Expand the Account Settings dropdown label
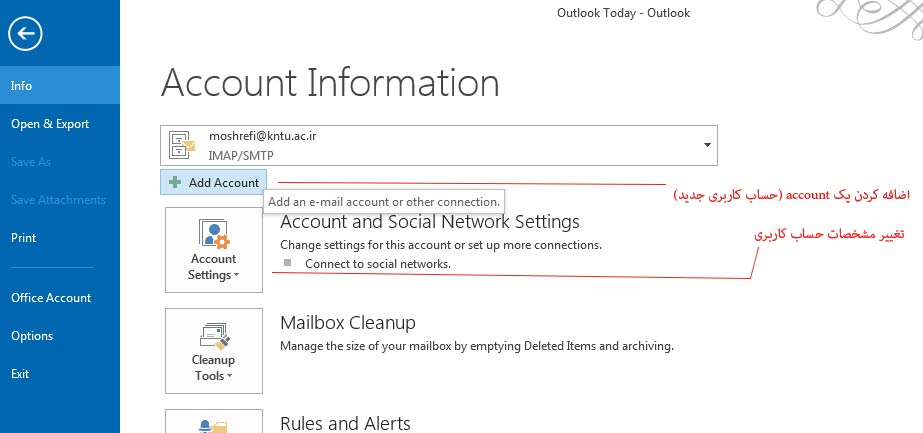Image resolution: width=923 pixels, height=433 pixels. coord(213,267)
